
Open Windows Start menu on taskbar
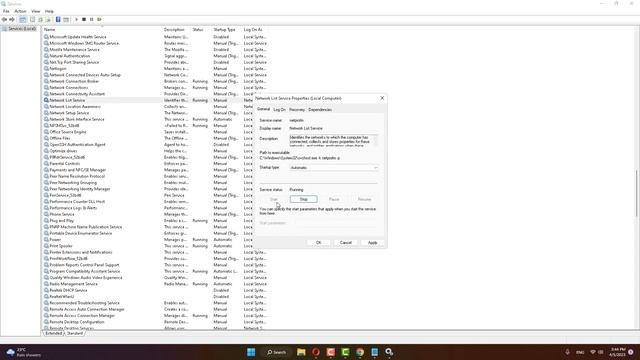pos(251,352)
